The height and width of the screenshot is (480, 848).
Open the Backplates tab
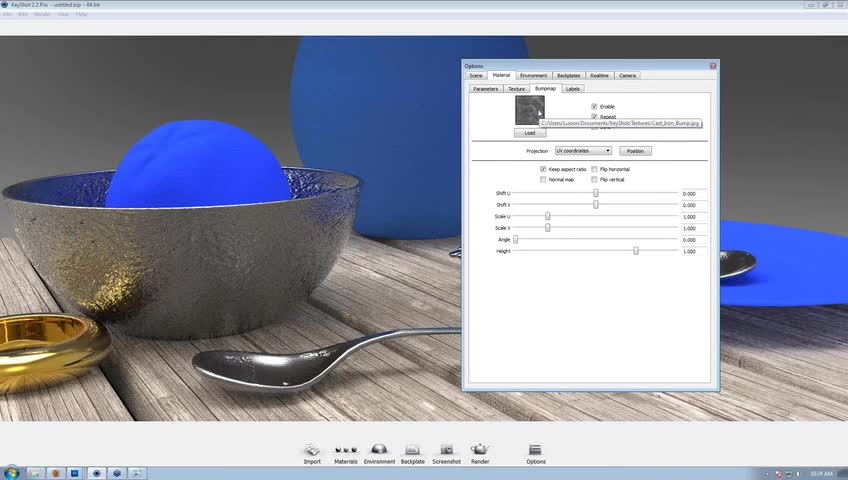[x=568, y=76]
